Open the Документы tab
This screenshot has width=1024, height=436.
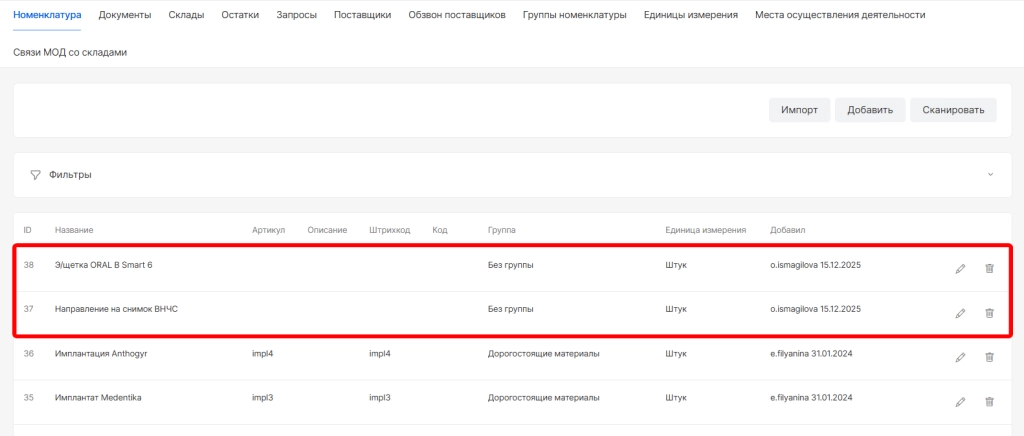(x=125, y=15)
